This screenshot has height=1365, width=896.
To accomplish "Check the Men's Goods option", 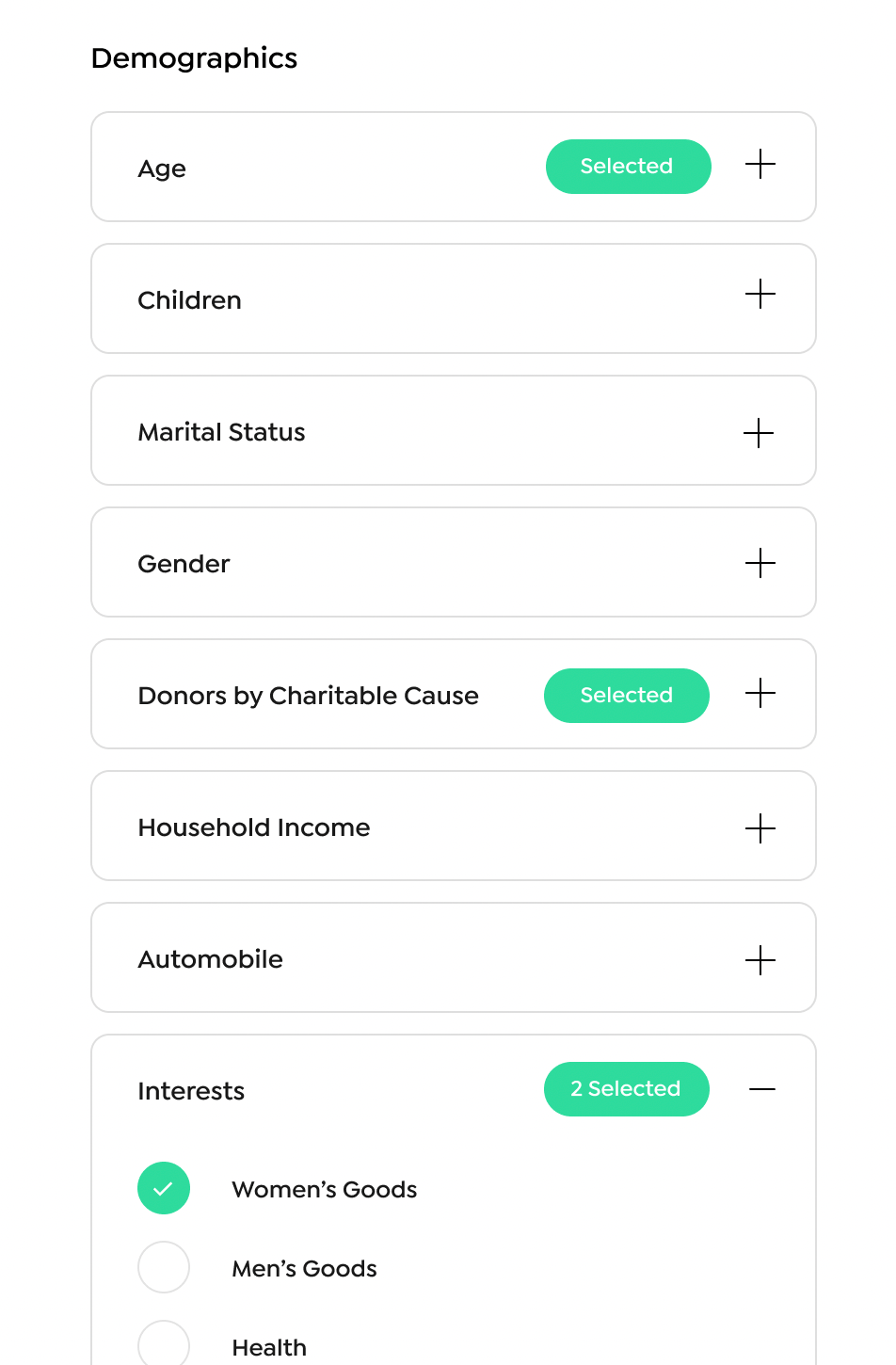I will [164, 1267].
